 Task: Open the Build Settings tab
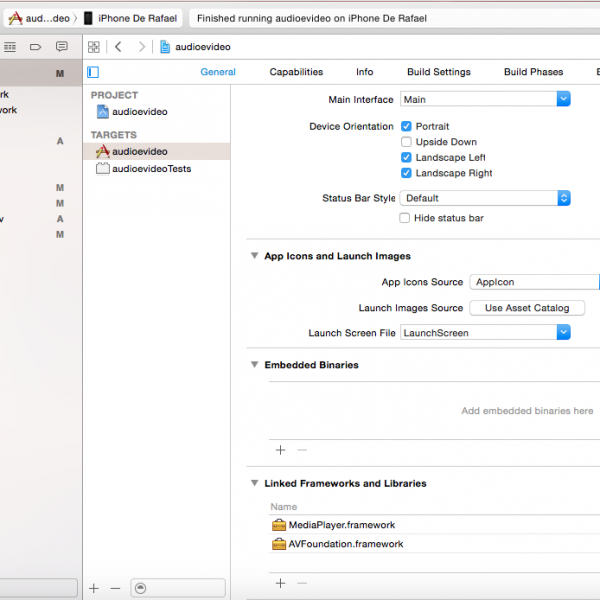pyautogui.click(x=439, y=72)
